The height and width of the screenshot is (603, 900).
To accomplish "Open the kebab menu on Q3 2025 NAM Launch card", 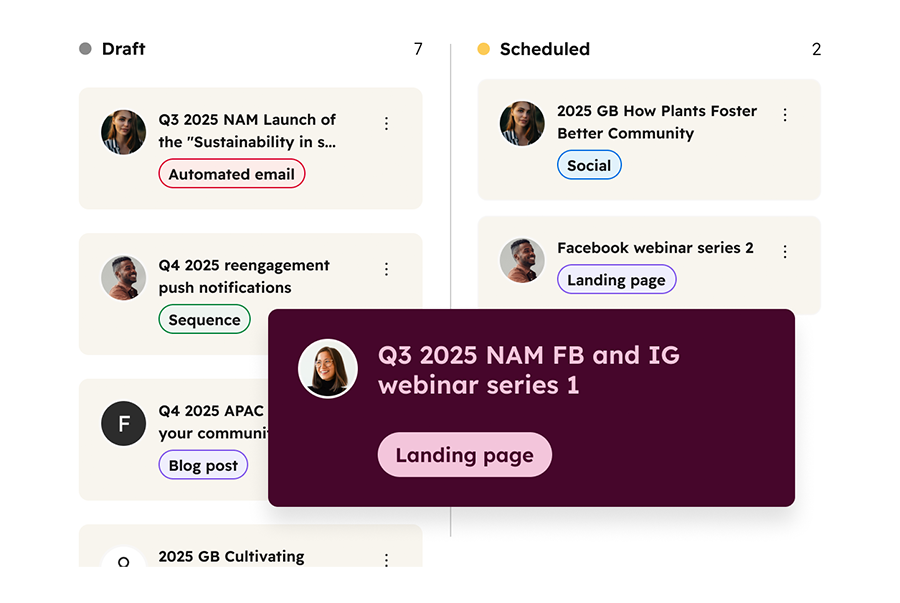I will 387,123.
